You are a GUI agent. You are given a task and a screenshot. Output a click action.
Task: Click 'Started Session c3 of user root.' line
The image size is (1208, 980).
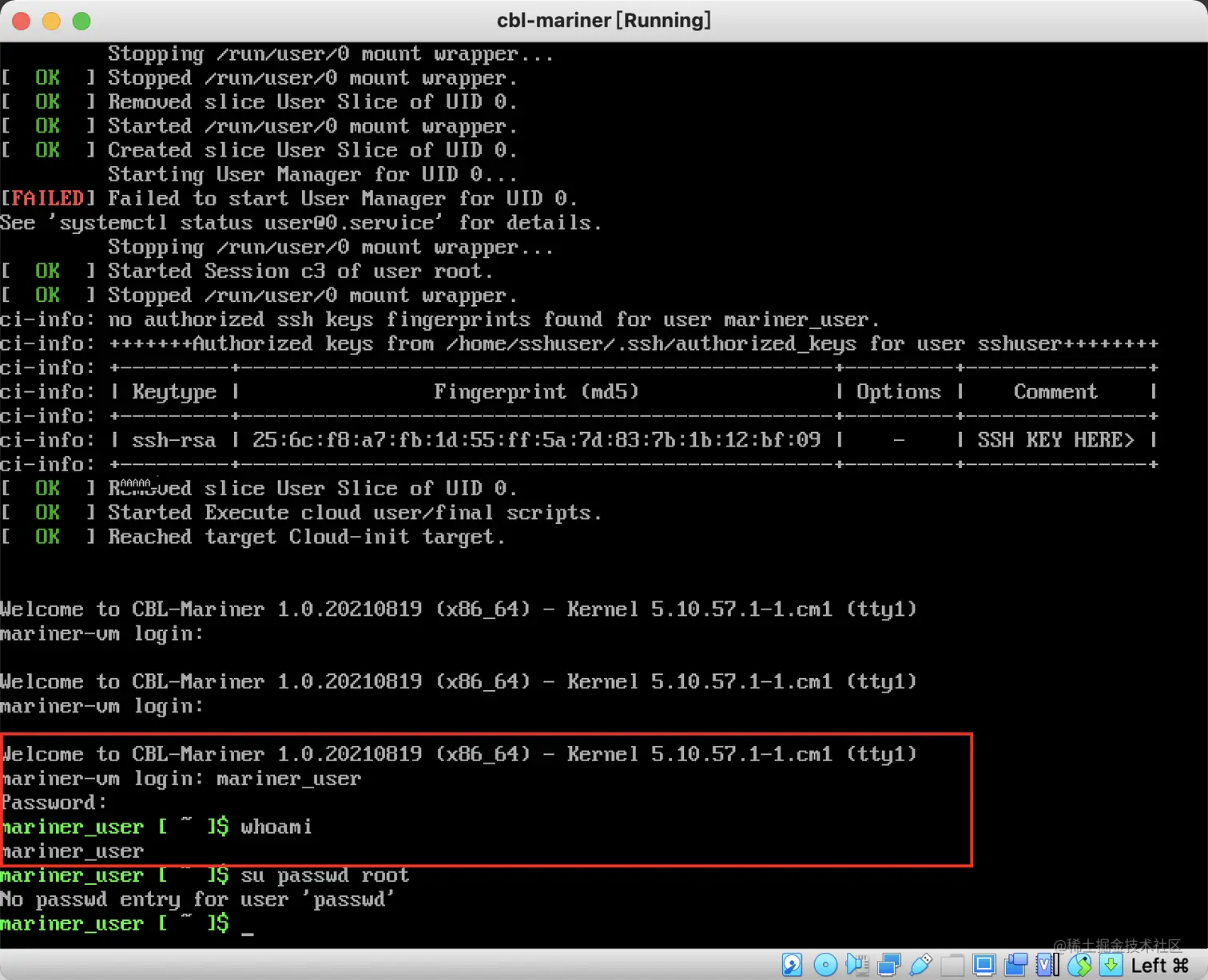(300, 271)
